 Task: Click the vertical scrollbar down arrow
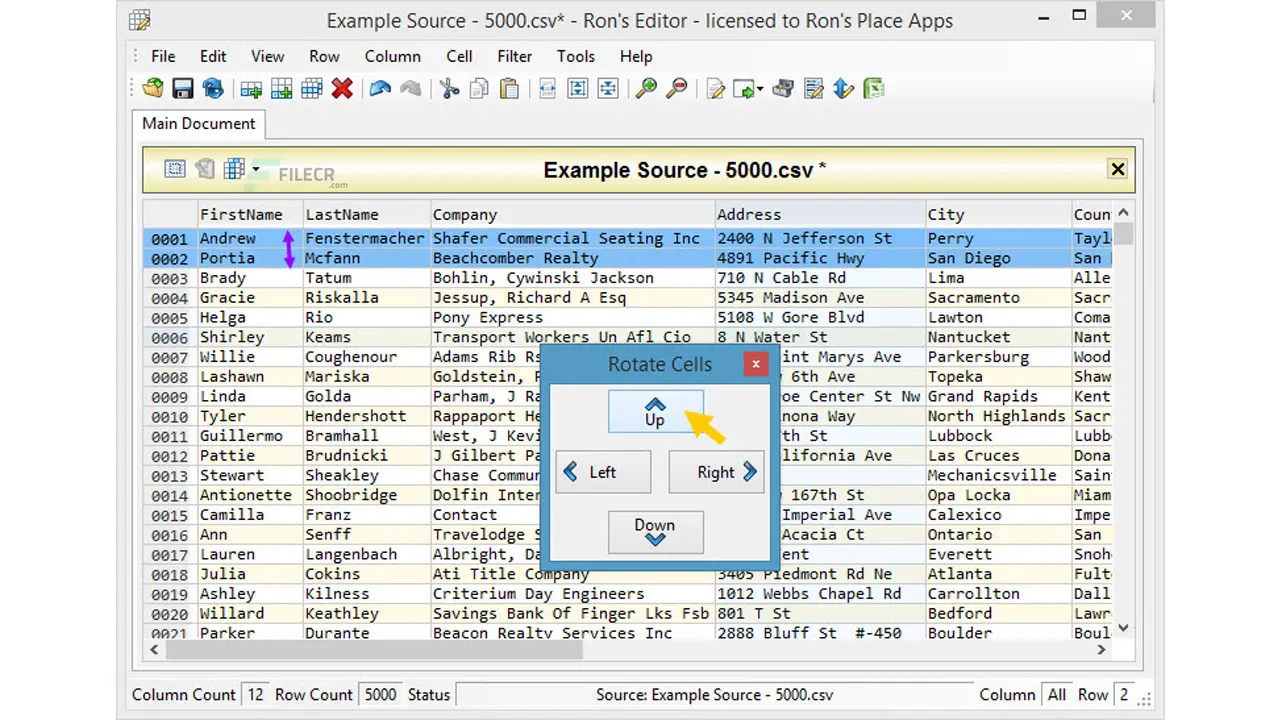(1123, 628)
